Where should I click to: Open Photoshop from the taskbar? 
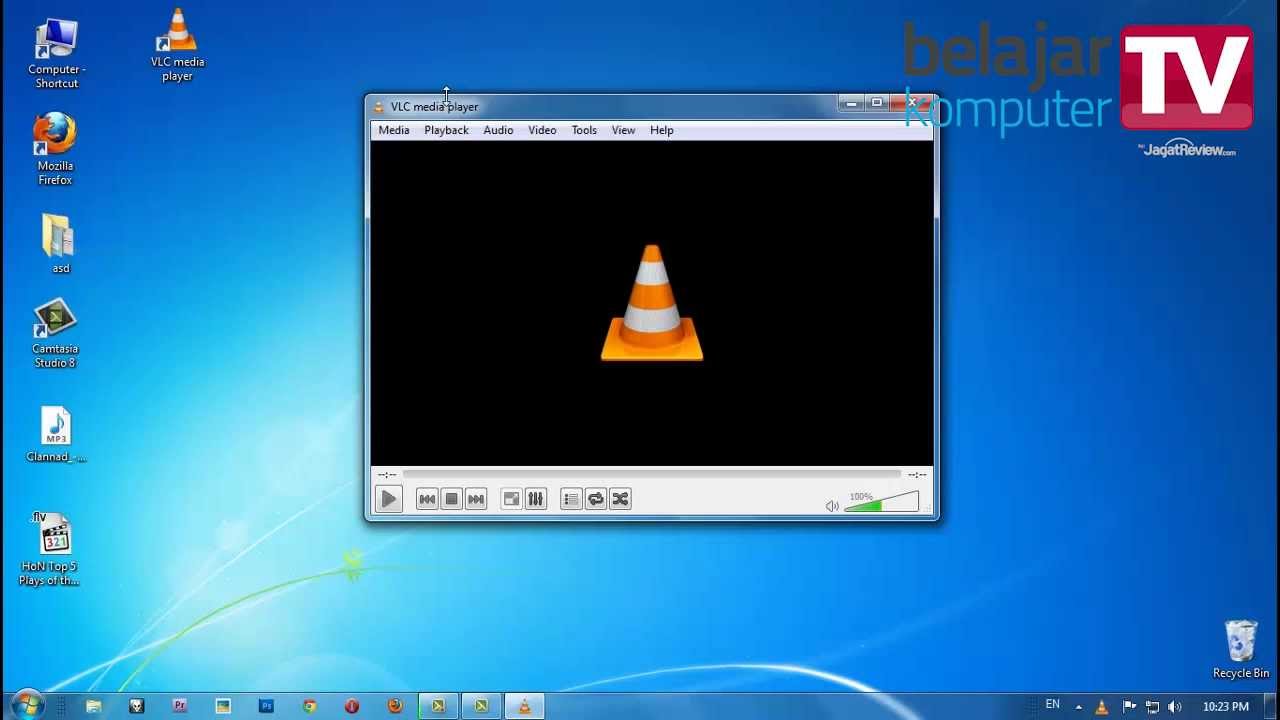click(x=266, y=706)
